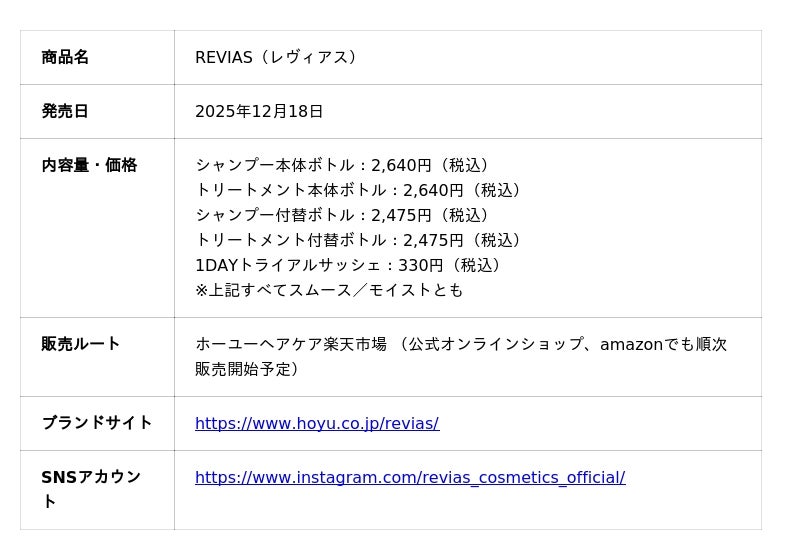Viewport: 800px width, 560px height.
Task: Click the REVIAS（レヴィアス） product name text
Action: [276, 58]
